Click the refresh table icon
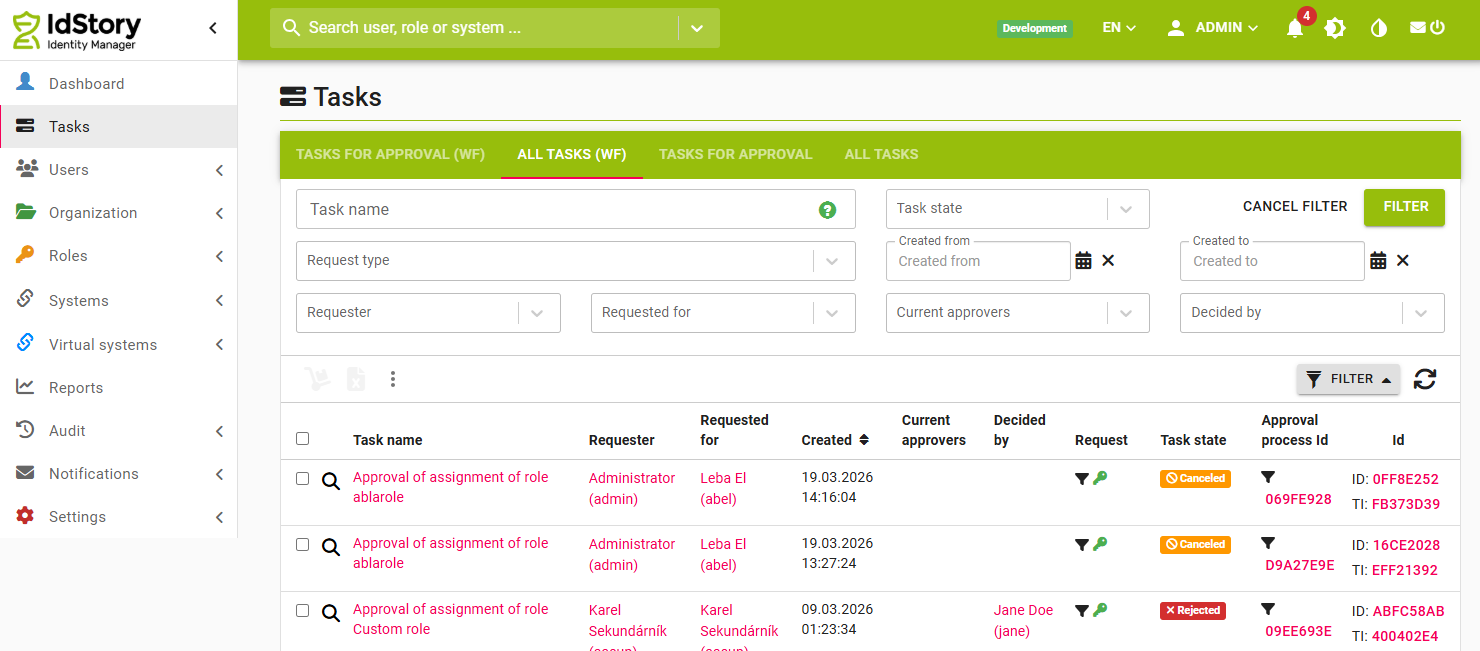The image size is (1480, 651). click(1425, 379)
